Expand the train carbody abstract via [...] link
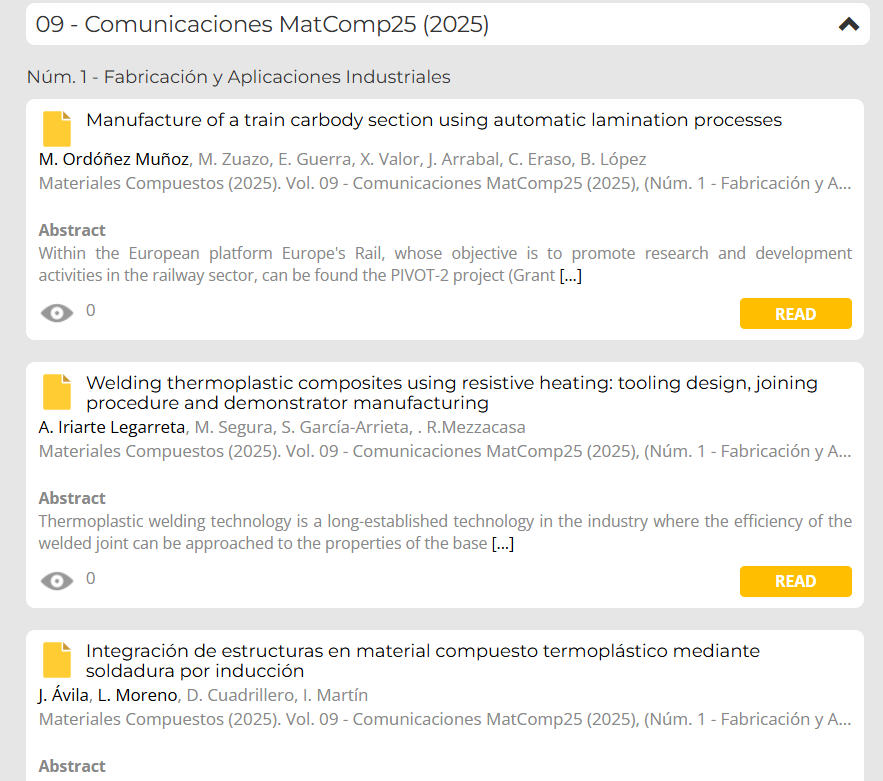Image resolution: width=883 pixels, height=781 pixels. click(x=570, y=275)
